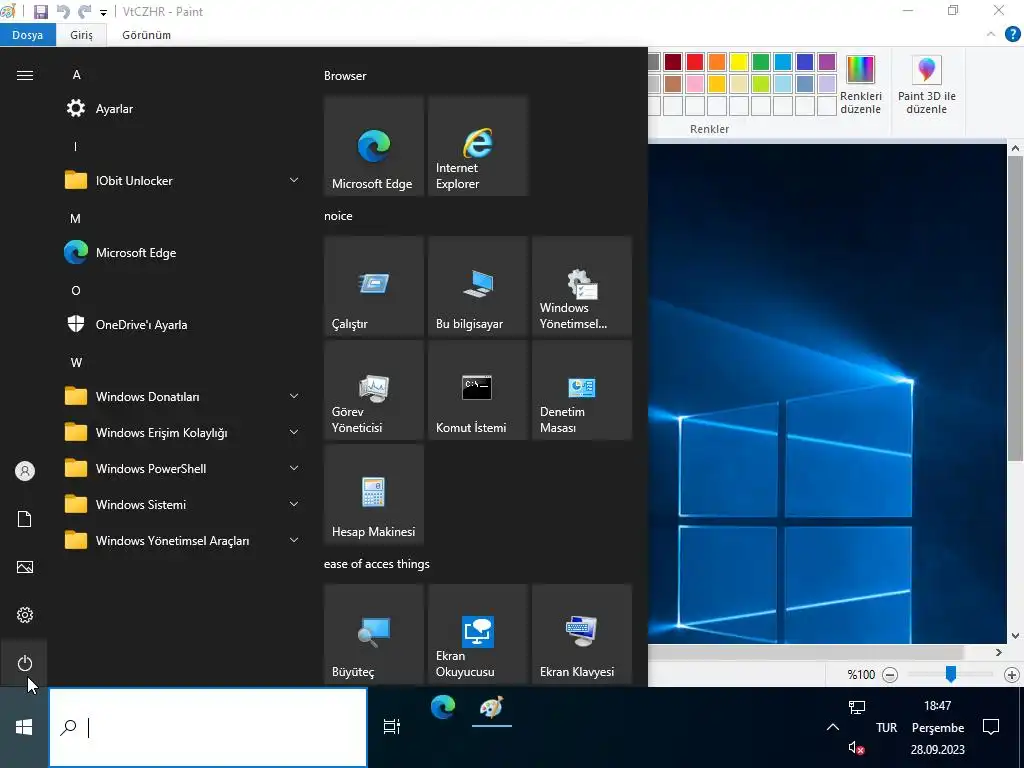The height and width of the screenshot is (768, 1024).
Task: Open the Internet Explorer tile
Action: click(477, 146)
